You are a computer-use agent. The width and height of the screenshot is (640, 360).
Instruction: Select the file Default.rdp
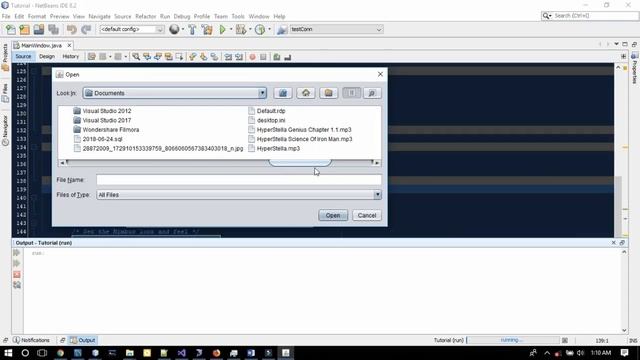(x=267, y=111)
